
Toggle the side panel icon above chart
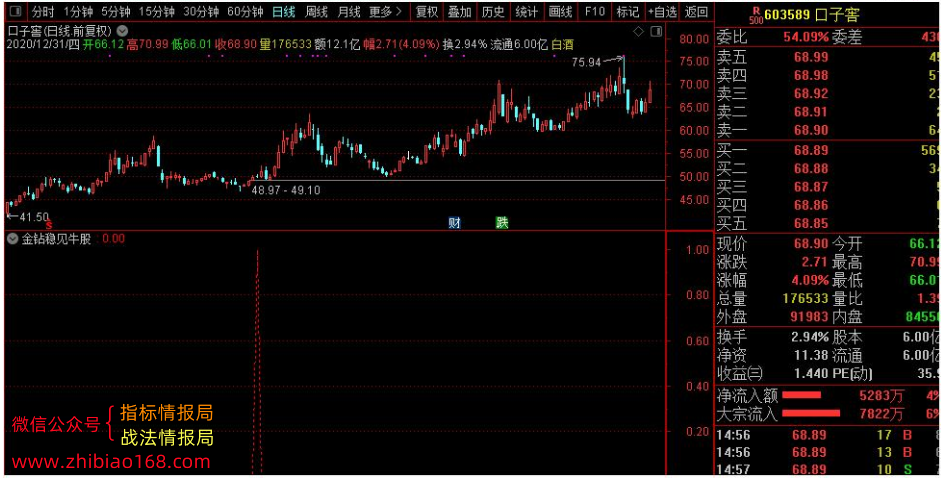pos(657,31)
